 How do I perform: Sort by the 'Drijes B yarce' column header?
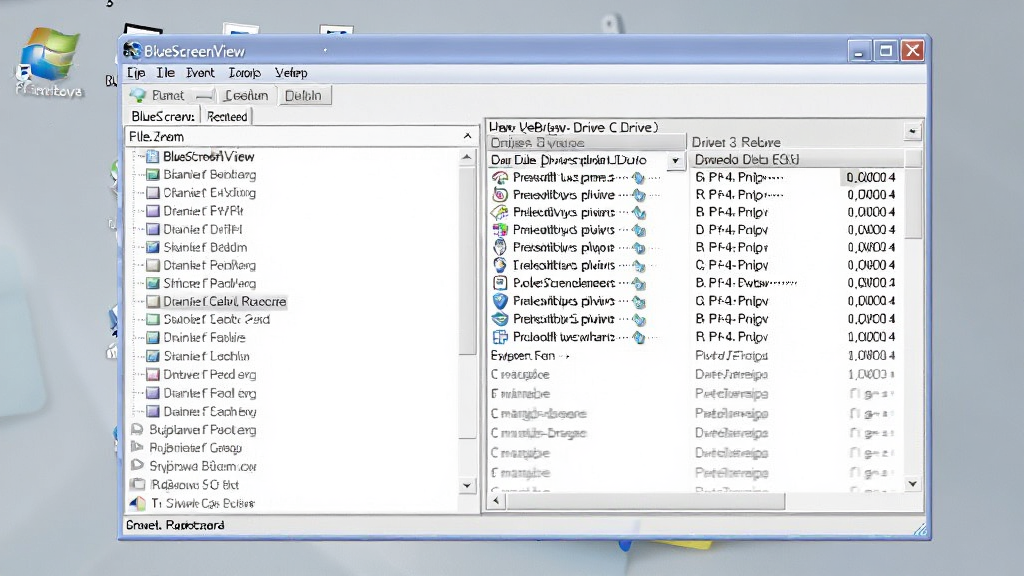click(x=586, y=142)
